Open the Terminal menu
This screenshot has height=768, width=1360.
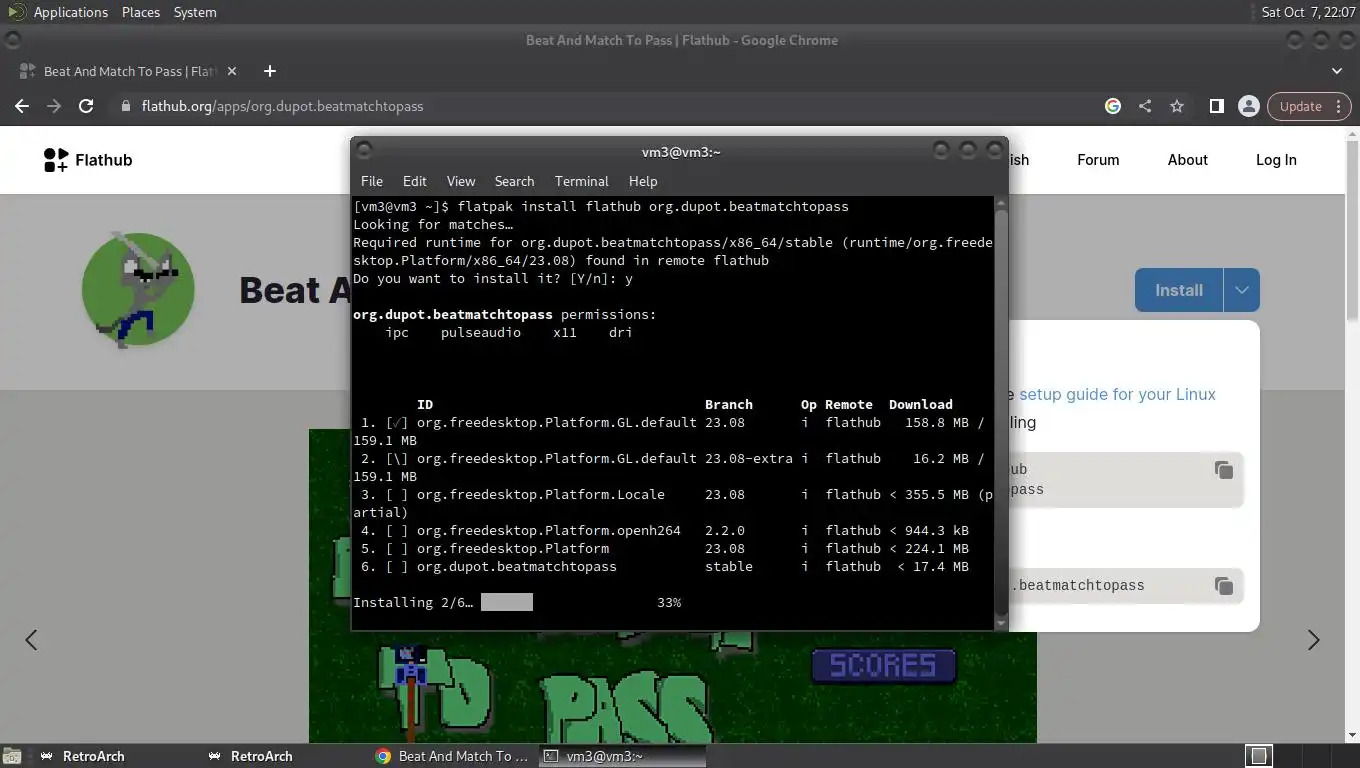pos(582,181)
